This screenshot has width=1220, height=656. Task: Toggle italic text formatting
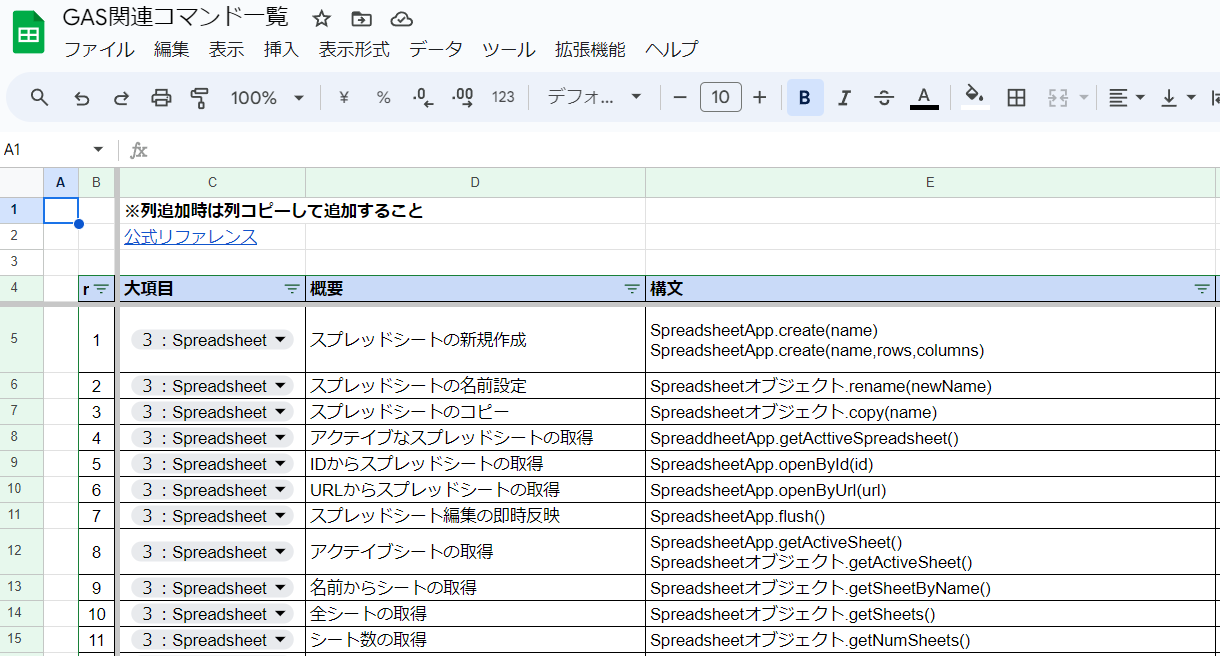844,97
